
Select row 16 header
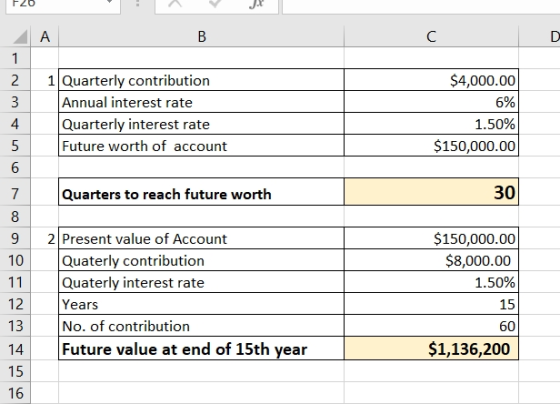click(x=15, y=393)
